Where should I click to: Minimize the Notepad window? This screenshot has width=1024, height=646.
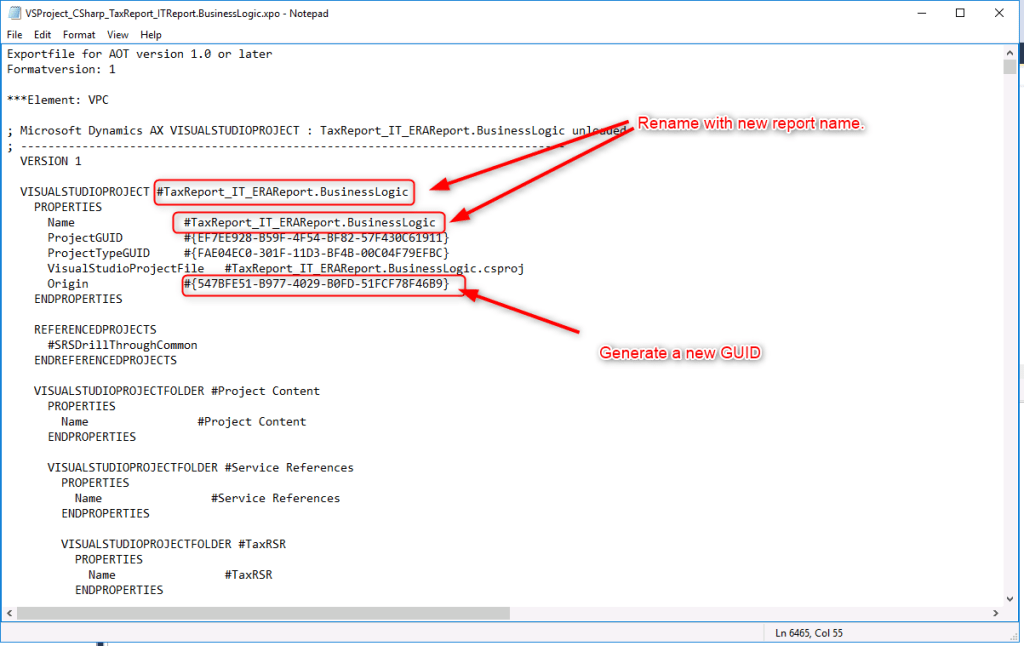pyautogui.click(x=914, y=13)
